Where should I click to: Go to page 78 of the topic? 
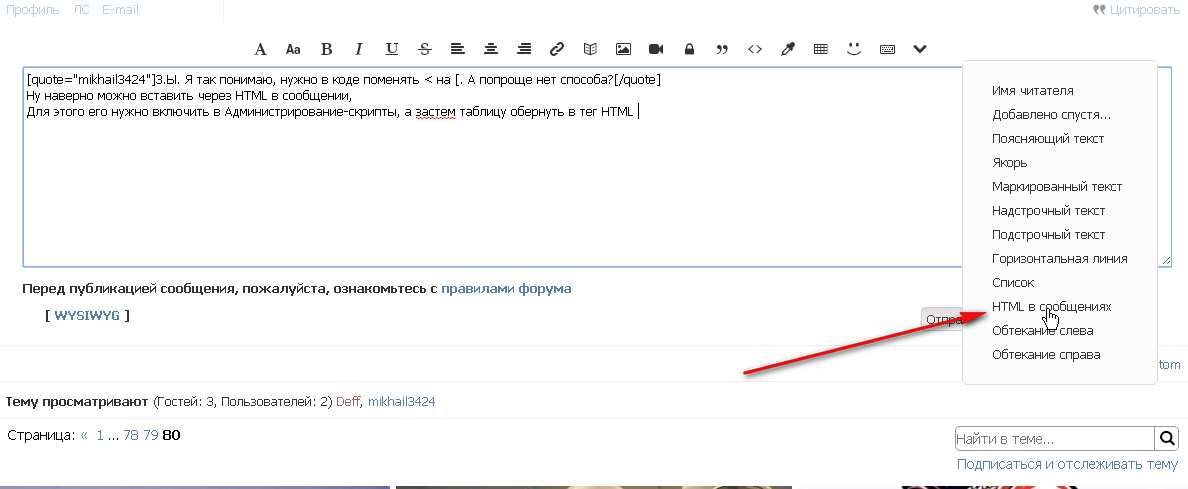click(x=131, y=436)
